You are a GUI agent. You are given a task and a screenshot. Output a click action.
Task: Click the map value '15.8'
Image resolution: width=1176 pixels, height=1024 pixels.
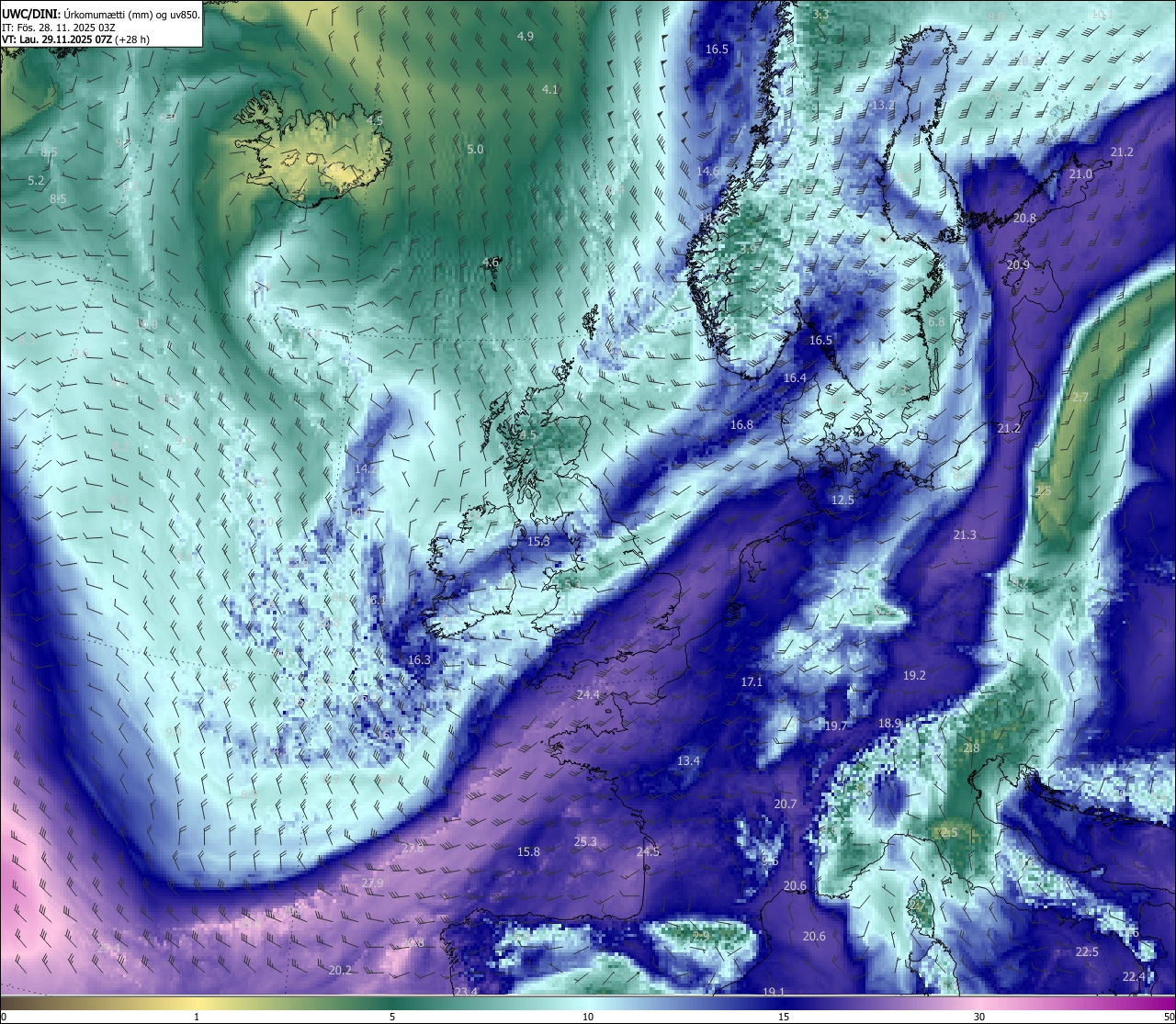click(x=528, y=852)
